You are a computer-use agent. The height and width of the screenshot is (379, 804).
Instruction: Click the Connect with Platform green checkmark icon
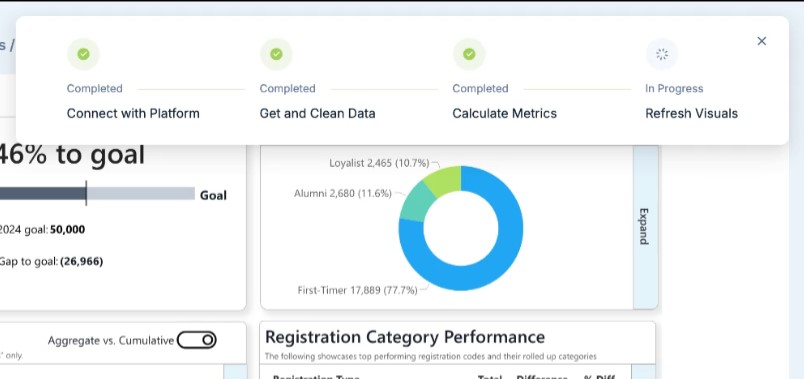click(83, 54)
